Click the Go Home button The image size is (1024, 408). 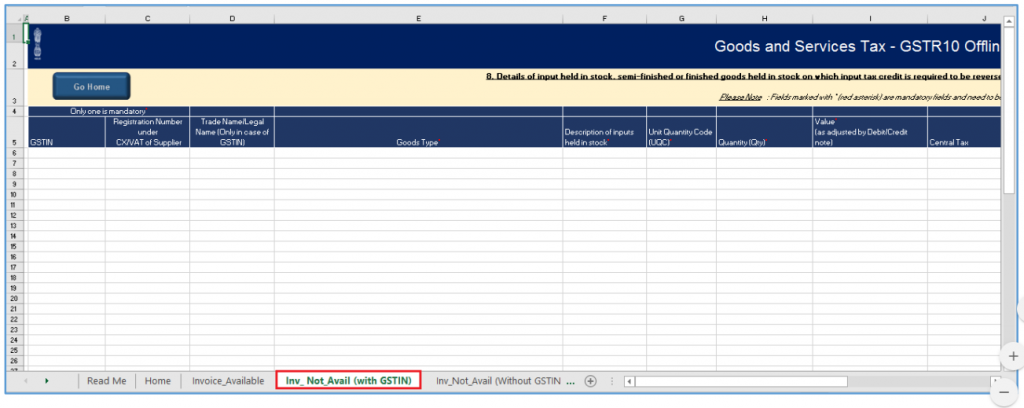pyautogui.click(x=91, y=86)
